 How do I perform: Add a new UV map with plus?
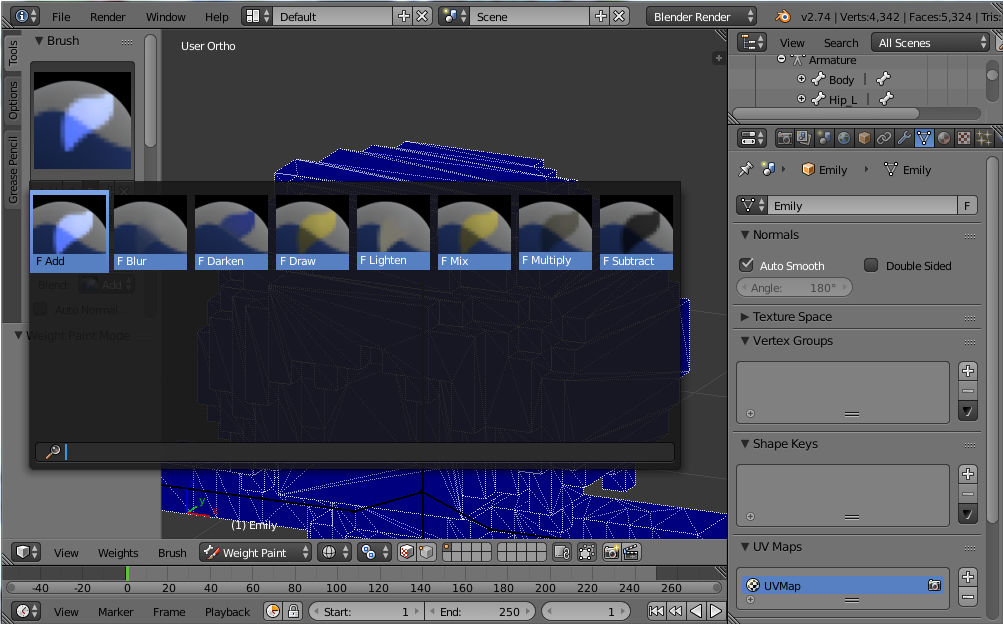pos(968,577)
